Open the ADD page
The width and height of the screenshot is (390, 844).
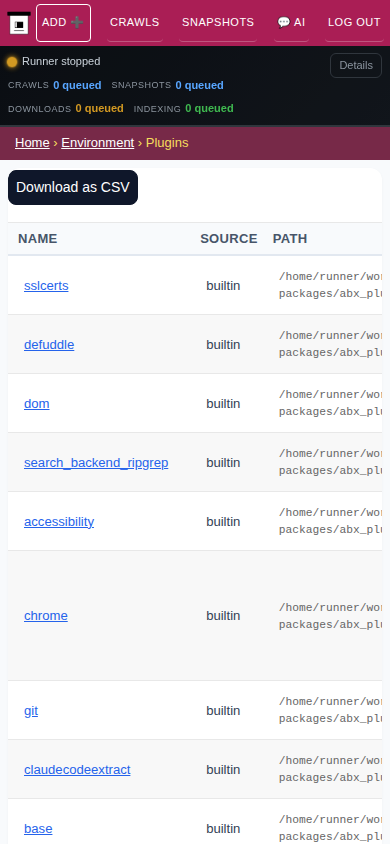[63, 23]
